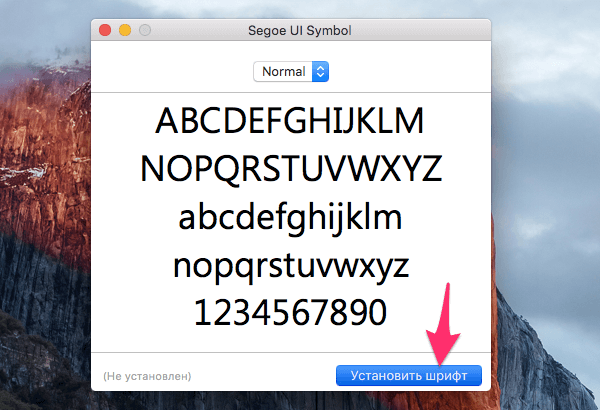Click the ABCDEFGHIJKLM preview line
Screen dimensions: 600x410
click(x=290, y=121)
